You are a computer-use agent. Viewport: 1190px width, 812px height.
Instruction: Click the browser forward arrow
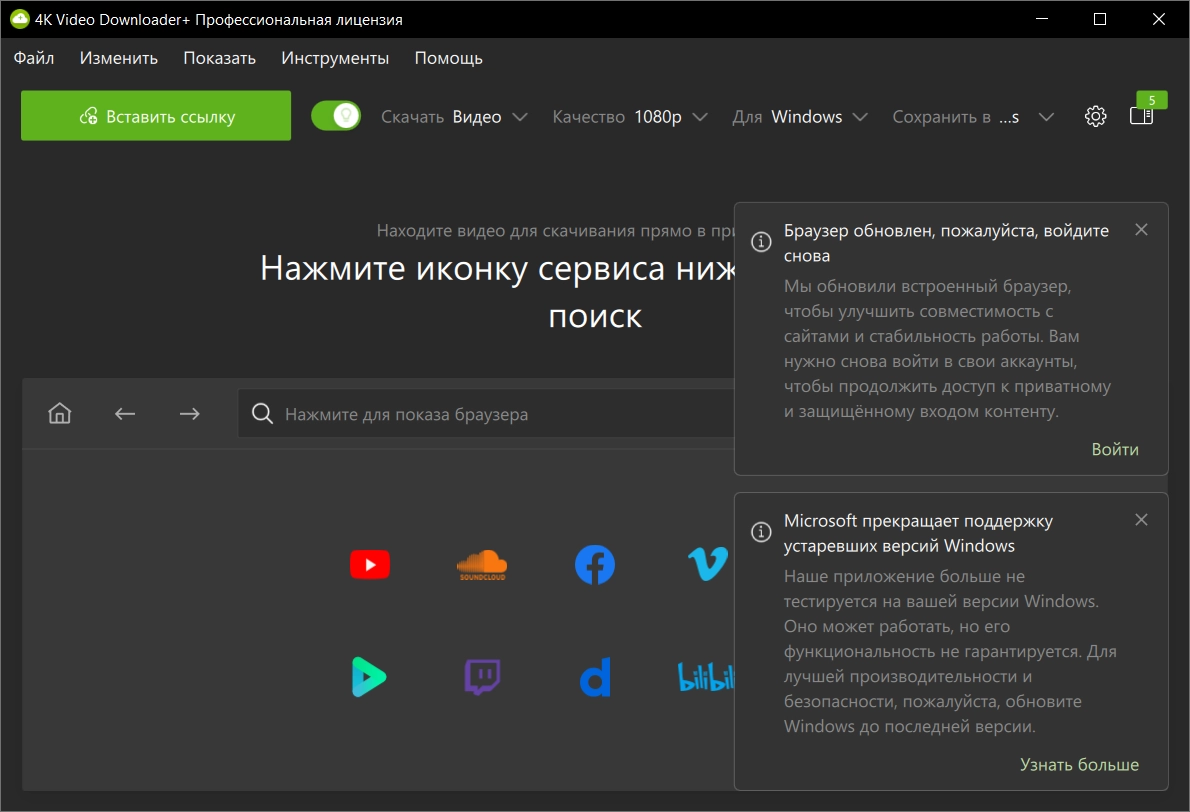click(x=190, y=414)
